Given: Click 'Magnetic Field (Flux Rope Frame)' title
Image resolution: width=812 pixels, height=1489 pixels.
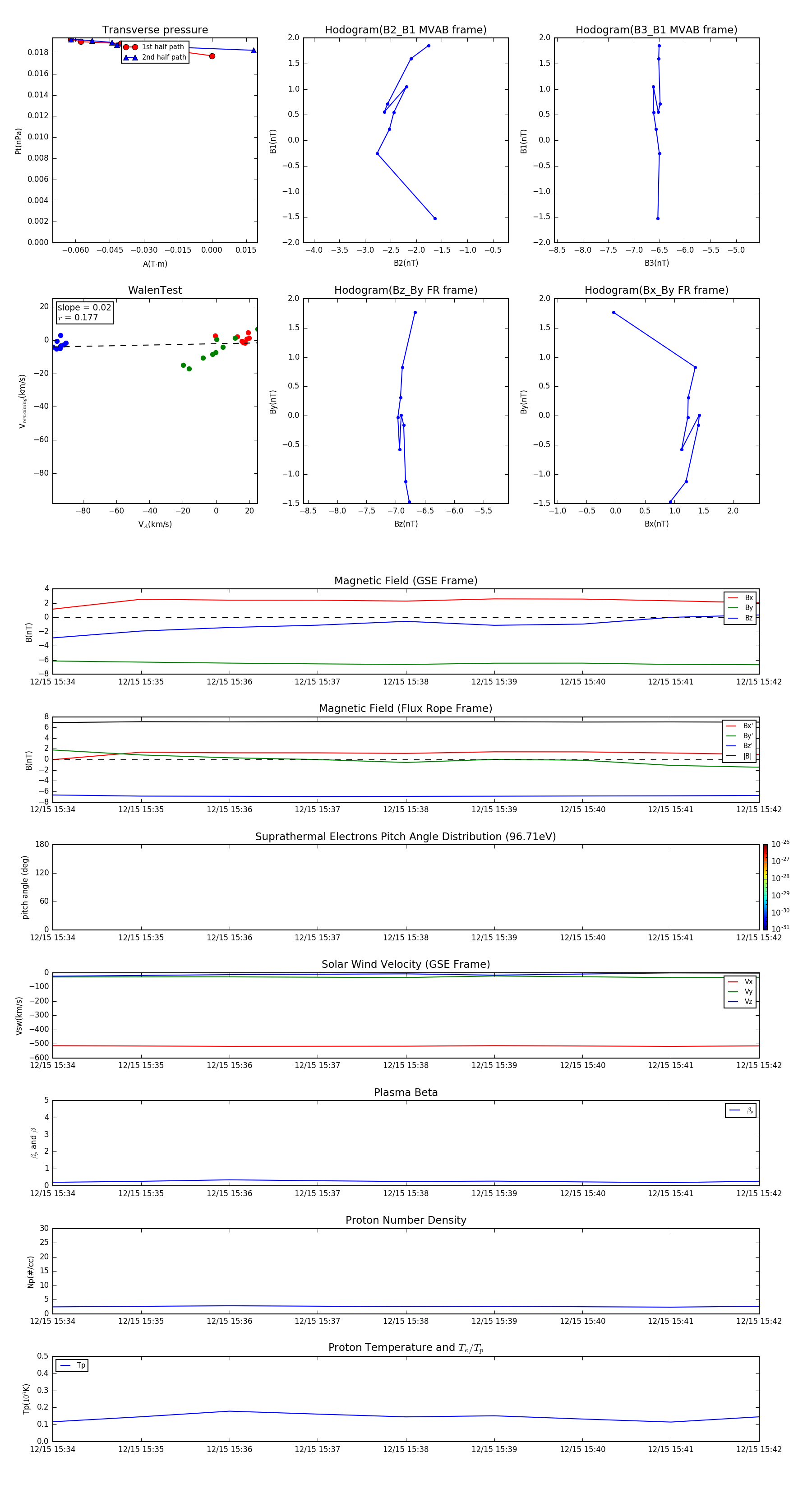Looking at the screenshot, I should 406,709.
